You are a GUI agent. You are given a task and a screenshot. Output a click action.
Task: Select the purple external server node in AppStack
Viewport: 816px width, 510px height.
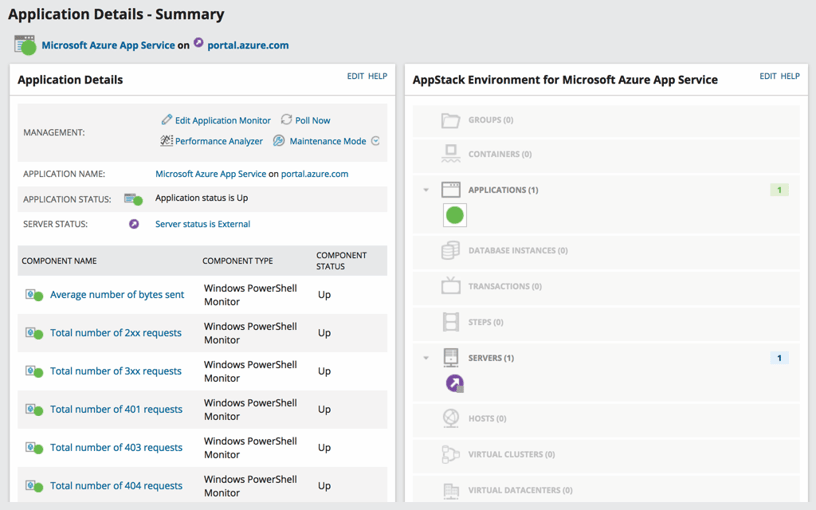(x=455, y=384)
